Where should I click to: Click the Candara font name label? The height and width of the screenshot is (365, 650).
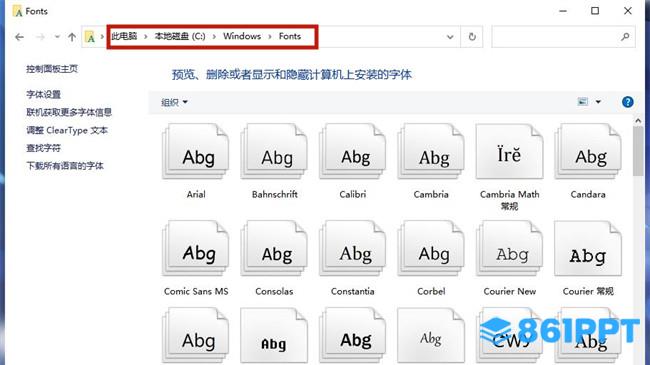pos(588,194)
